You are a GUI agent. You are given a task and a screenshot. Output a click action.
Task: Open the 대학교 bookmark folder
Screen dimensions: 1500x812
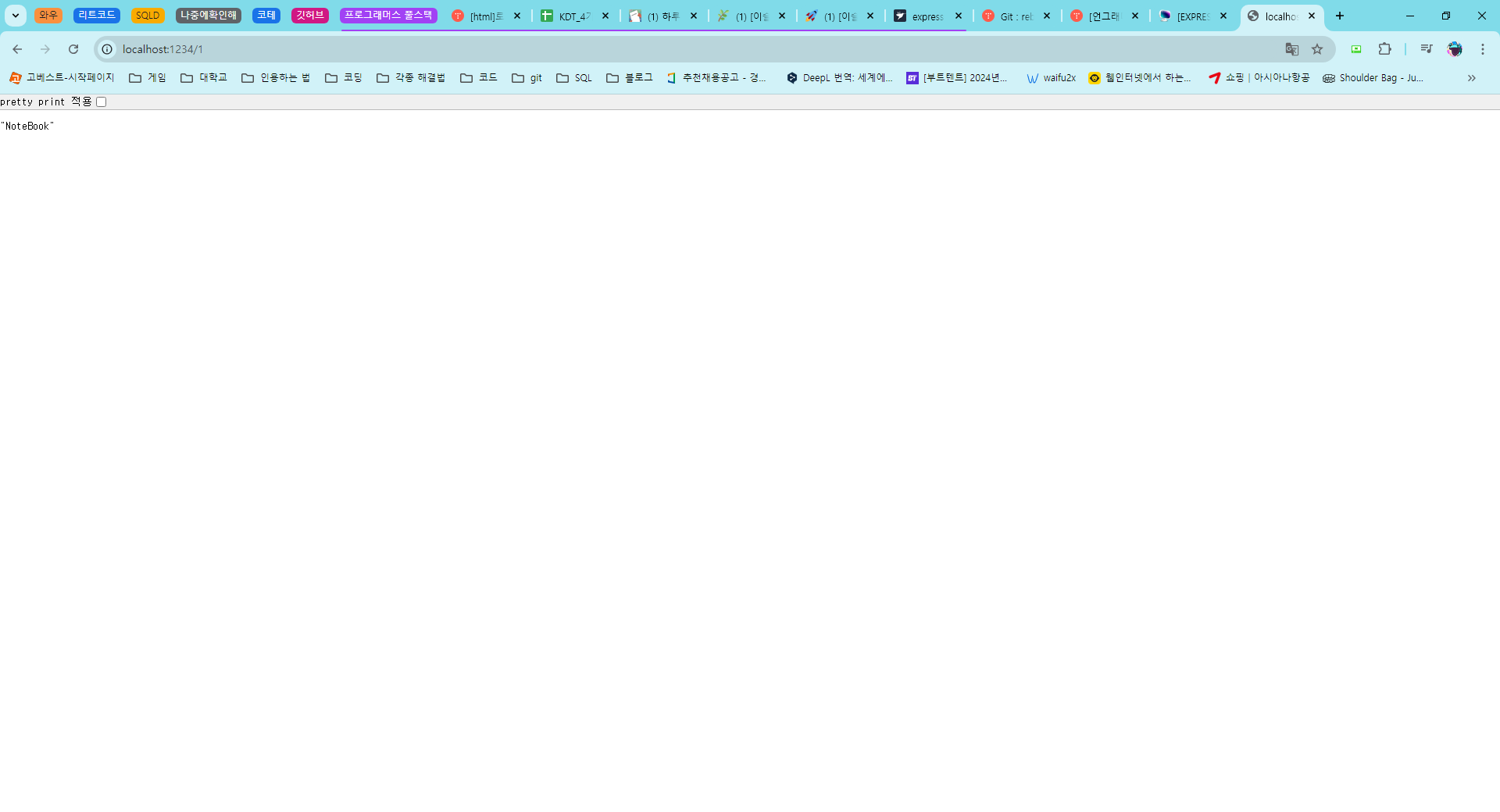(204, 78)
